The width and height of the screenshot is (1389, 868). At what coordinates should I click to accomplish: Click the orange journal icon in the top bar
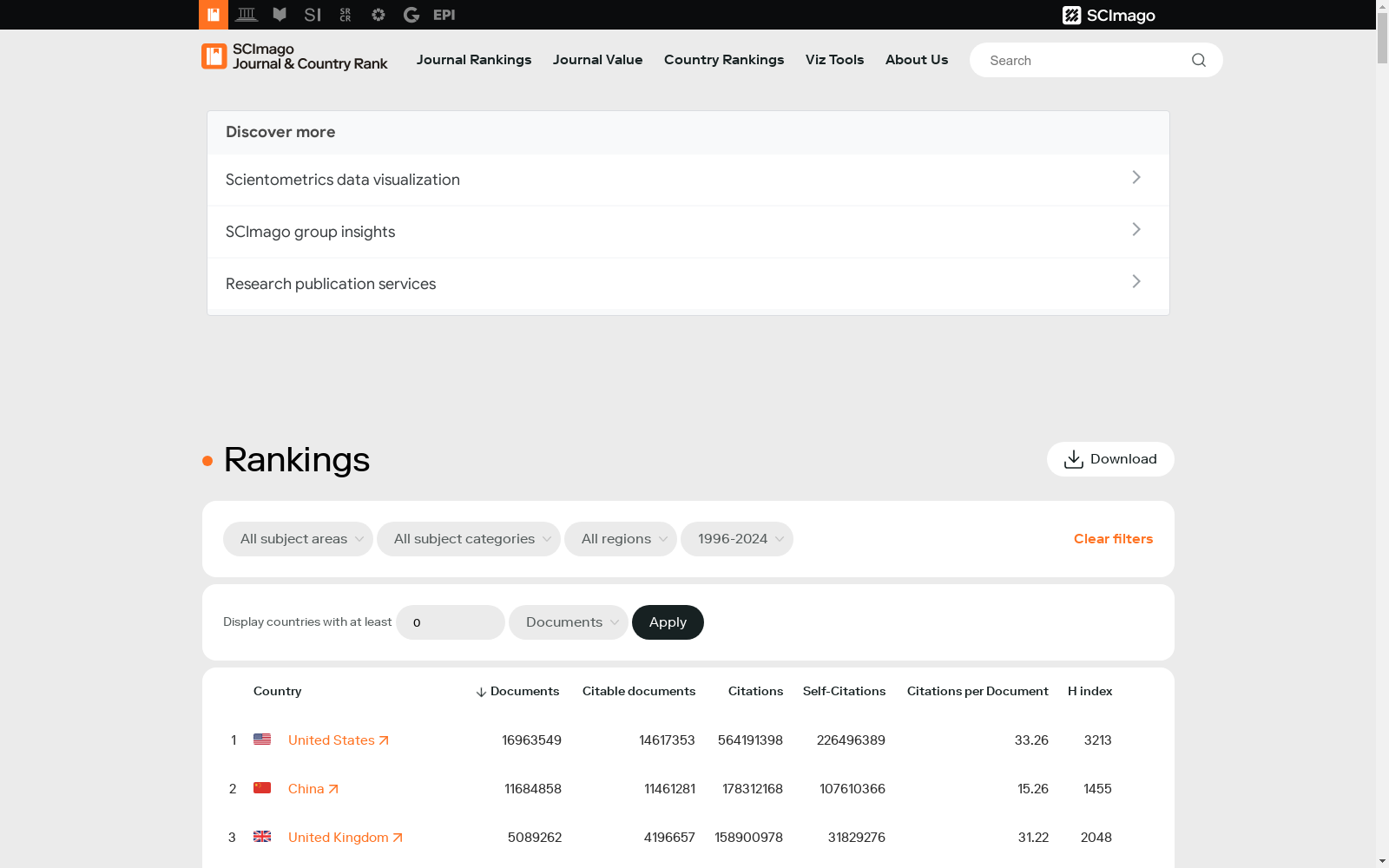tap(214, 15)
